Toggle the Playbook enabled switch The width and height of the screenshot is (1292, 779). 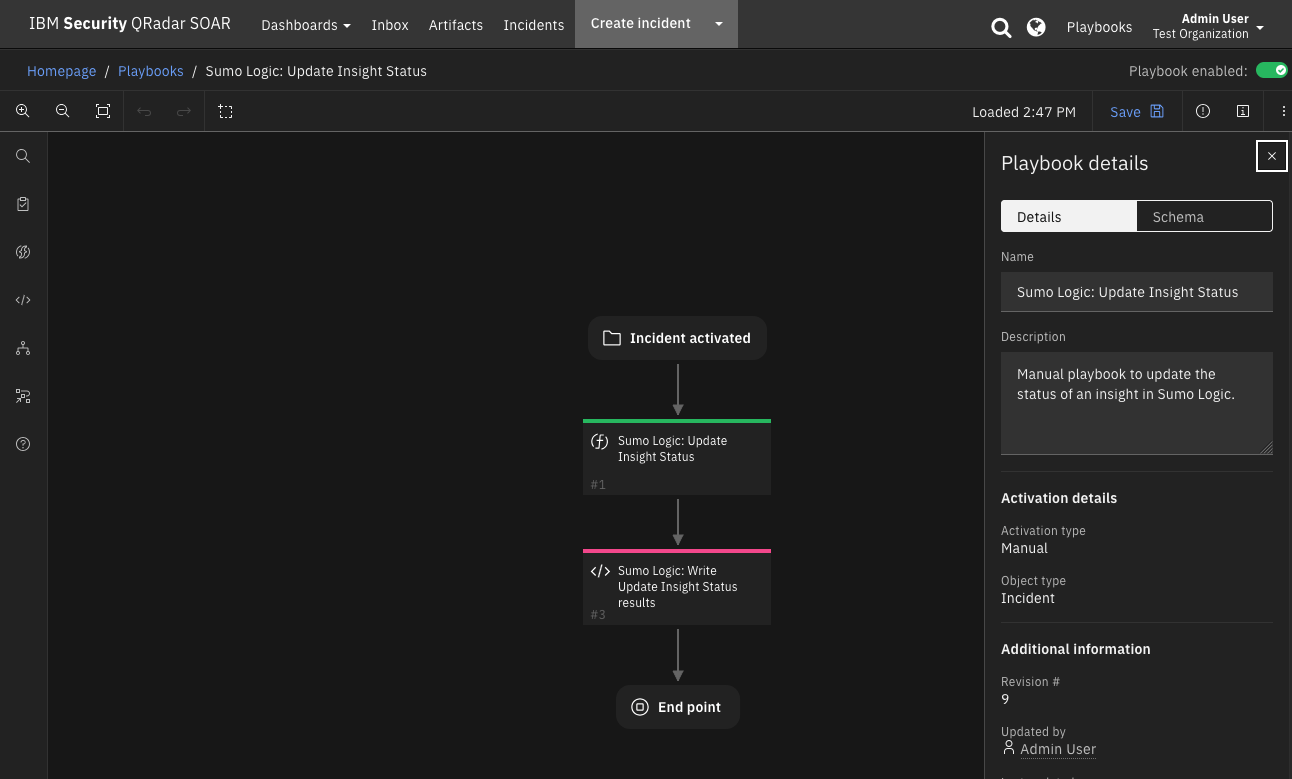pyautogui.click(x=1271, y=71)
